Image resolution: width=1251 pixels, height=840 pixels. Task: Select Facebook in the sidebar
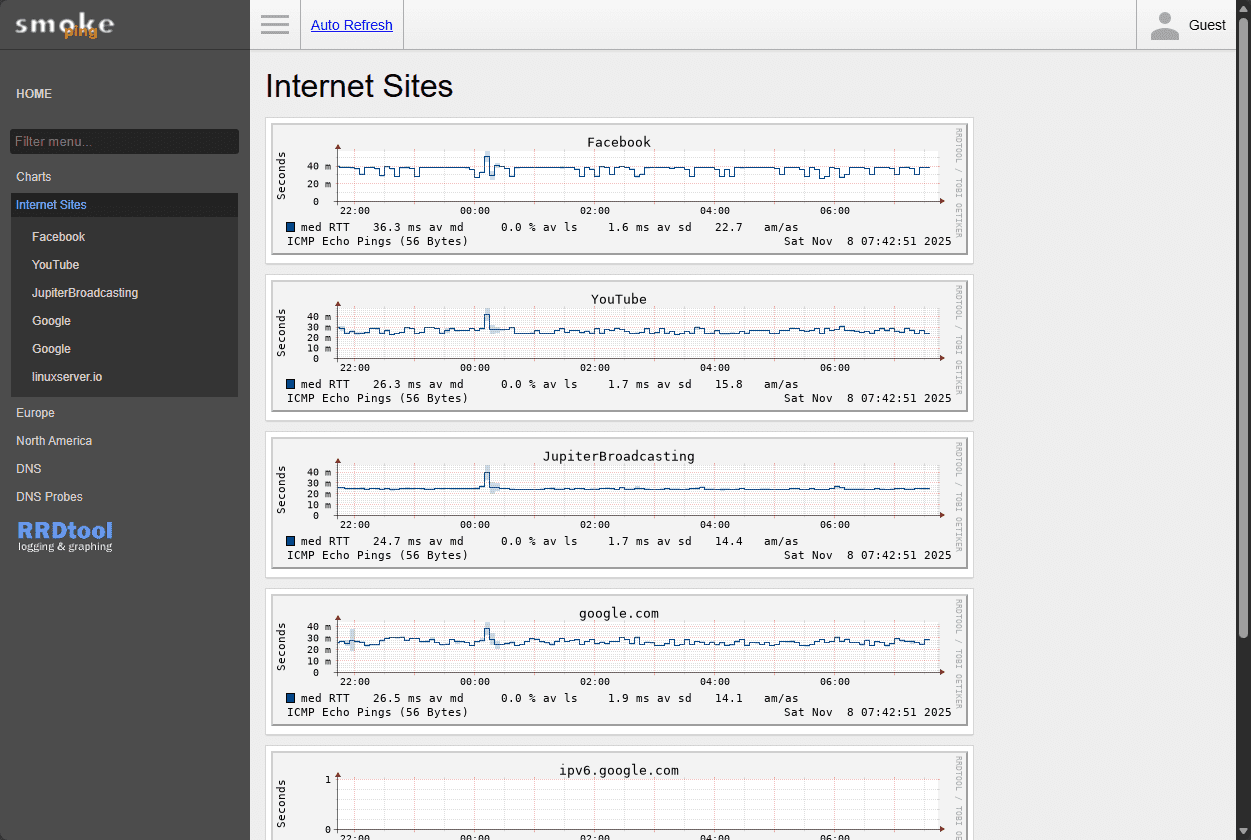(x=58, y=236)
